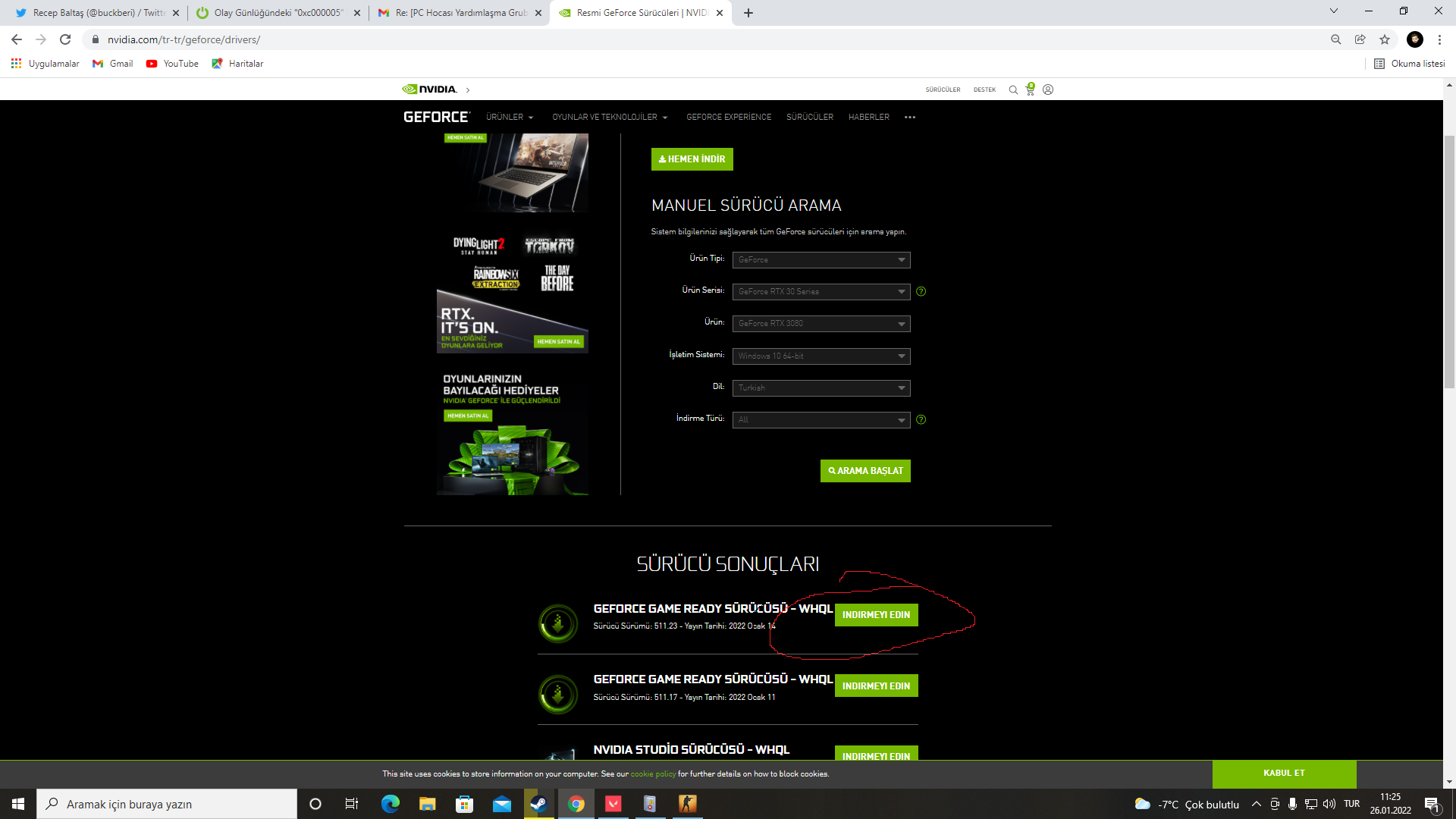Click the more options dots in GeForce menu
1456x819 pixels.
pyautogui.click(x=910, y=117)
